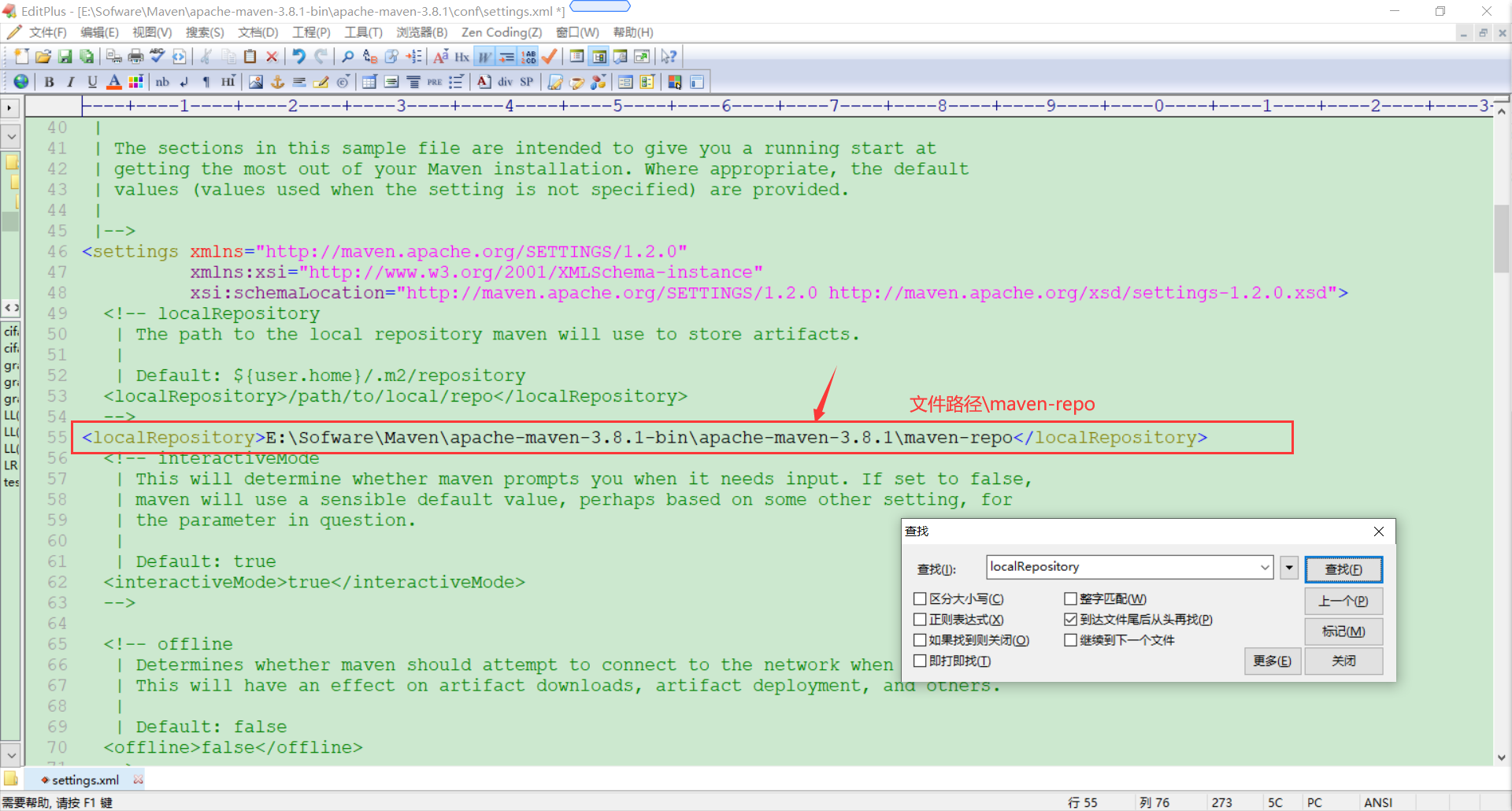The height and width of the screenshot is (811, 1512).
Task: Click the small ▼ button beside search field
Action: tap(1288, 567)
